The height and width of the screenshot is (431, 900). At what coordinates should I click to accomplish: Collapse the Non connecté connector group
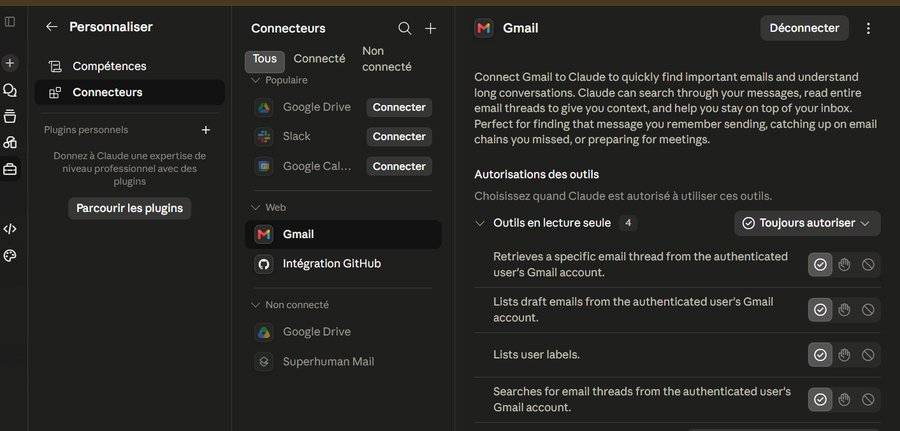[256, 305]
